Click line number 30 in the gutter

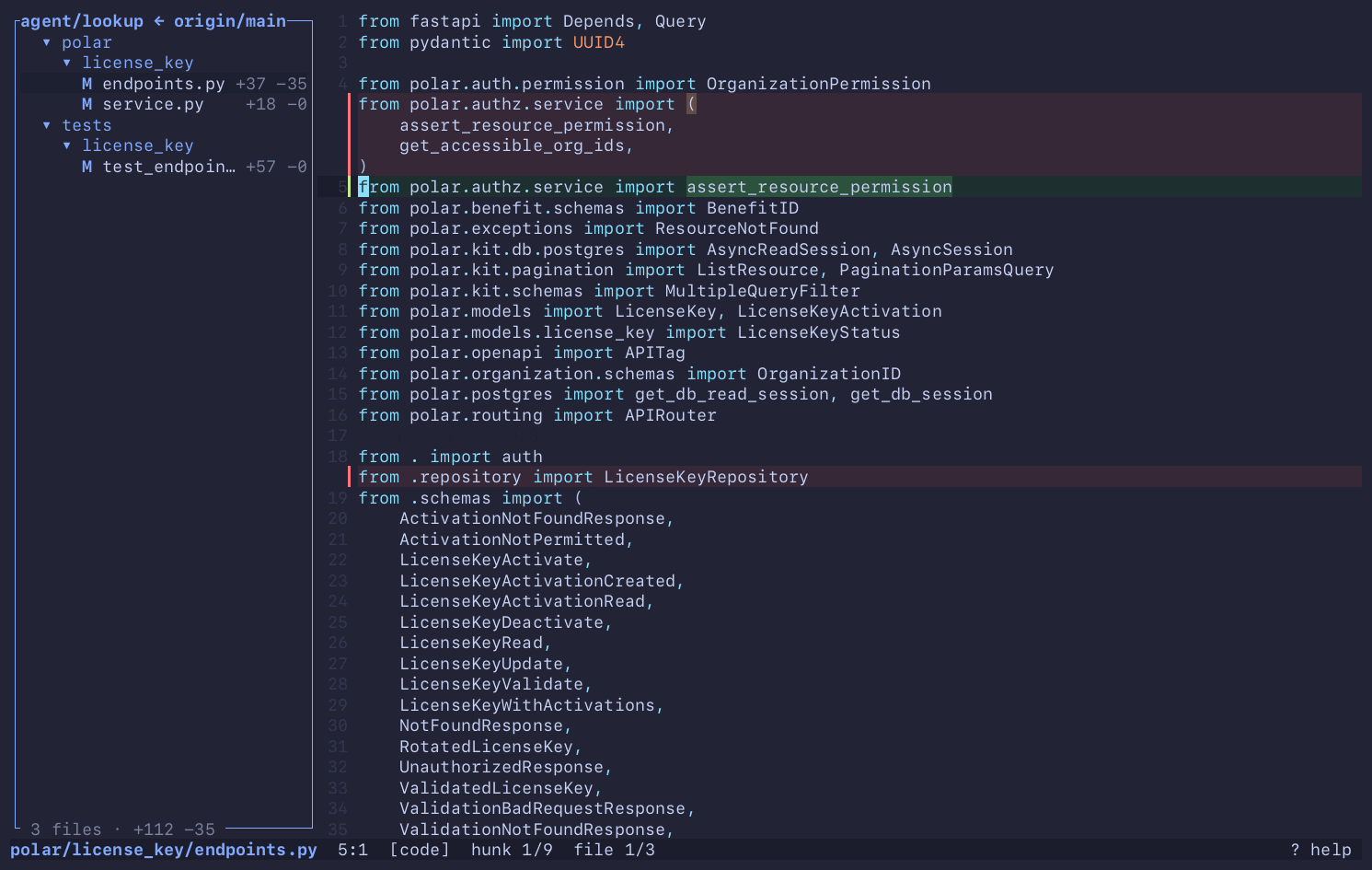coord(338,725)
